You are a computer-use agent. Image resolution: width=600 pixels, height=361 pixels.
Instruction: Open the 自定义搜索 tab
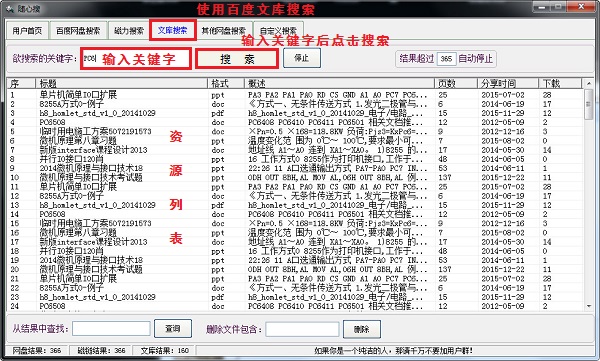(x=278, y=31)
